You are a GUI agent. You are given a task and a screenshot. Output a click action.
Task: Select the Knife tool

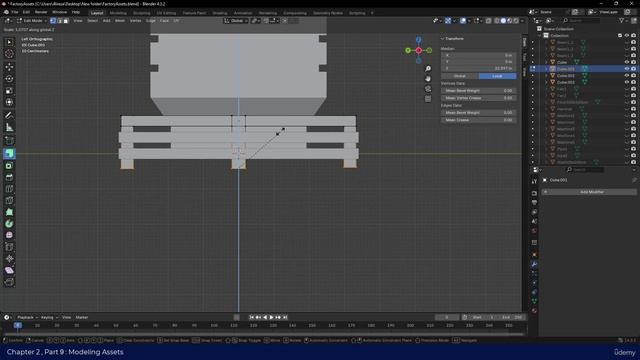point(9,200)
